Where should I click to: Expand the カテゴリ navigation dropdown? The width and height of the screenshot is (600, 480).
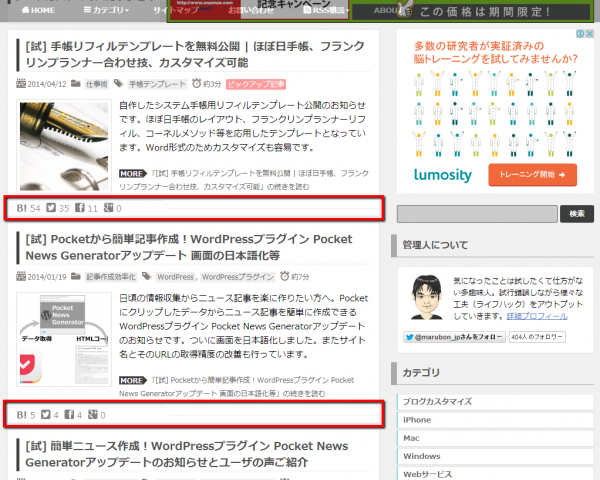[106, 10]
